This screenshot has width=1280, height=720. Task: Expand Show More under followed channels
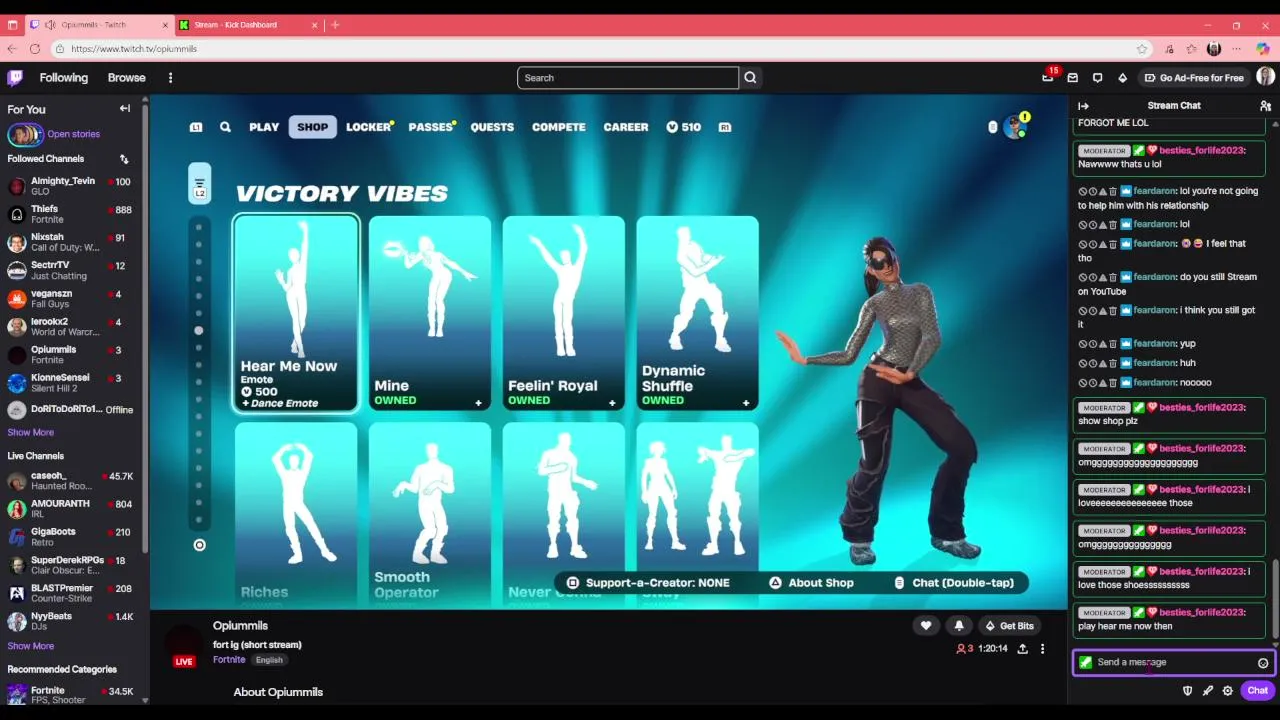pos(31,433)
